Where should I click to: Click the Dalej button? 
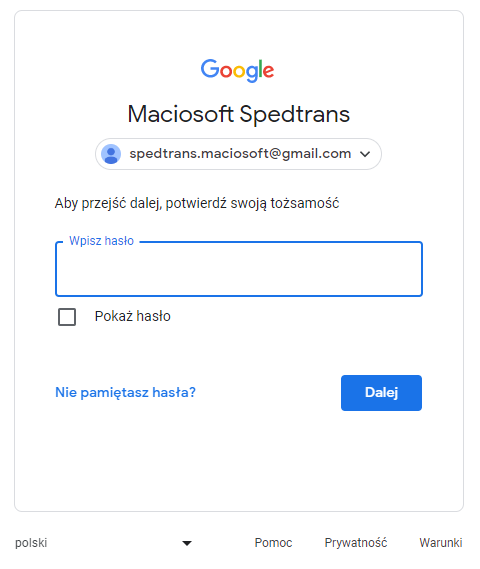click(381, 393)
